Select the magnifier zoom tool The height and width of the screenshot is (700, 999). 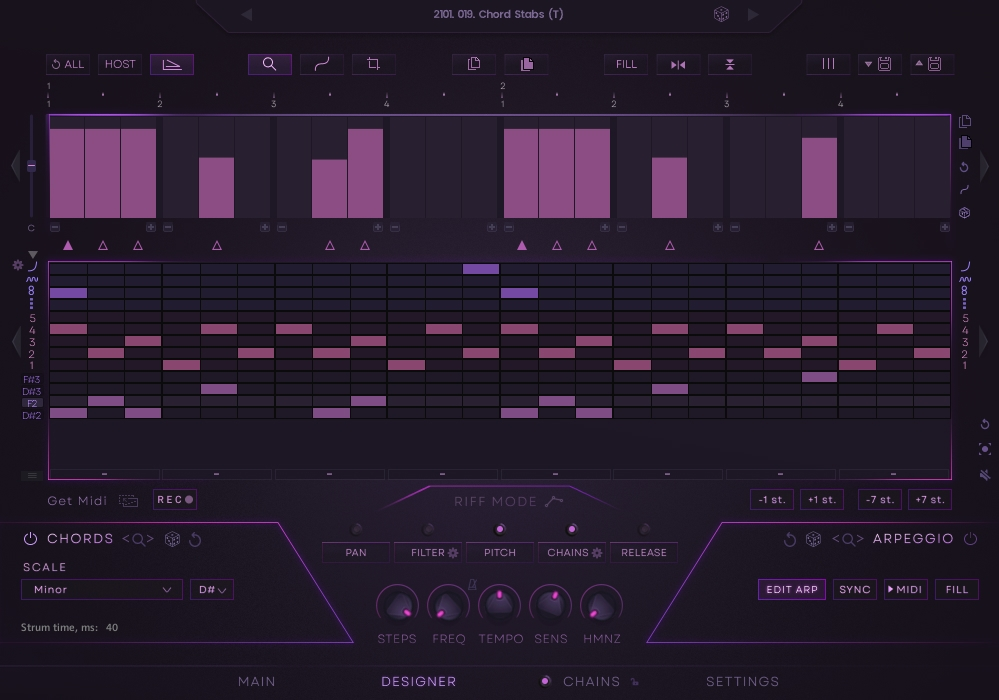[x=270, y=64]
